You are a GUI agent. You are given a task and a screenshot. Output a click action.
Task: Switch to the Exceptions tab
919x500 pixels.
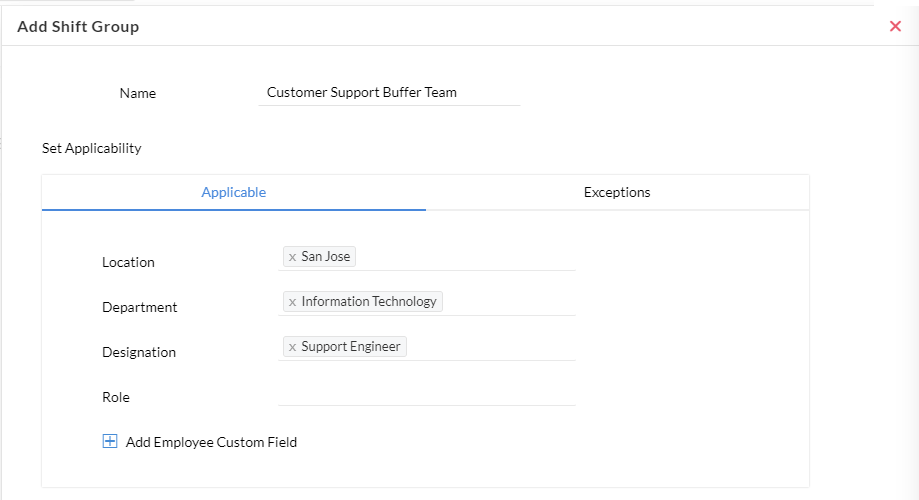[x=617, y=192]
